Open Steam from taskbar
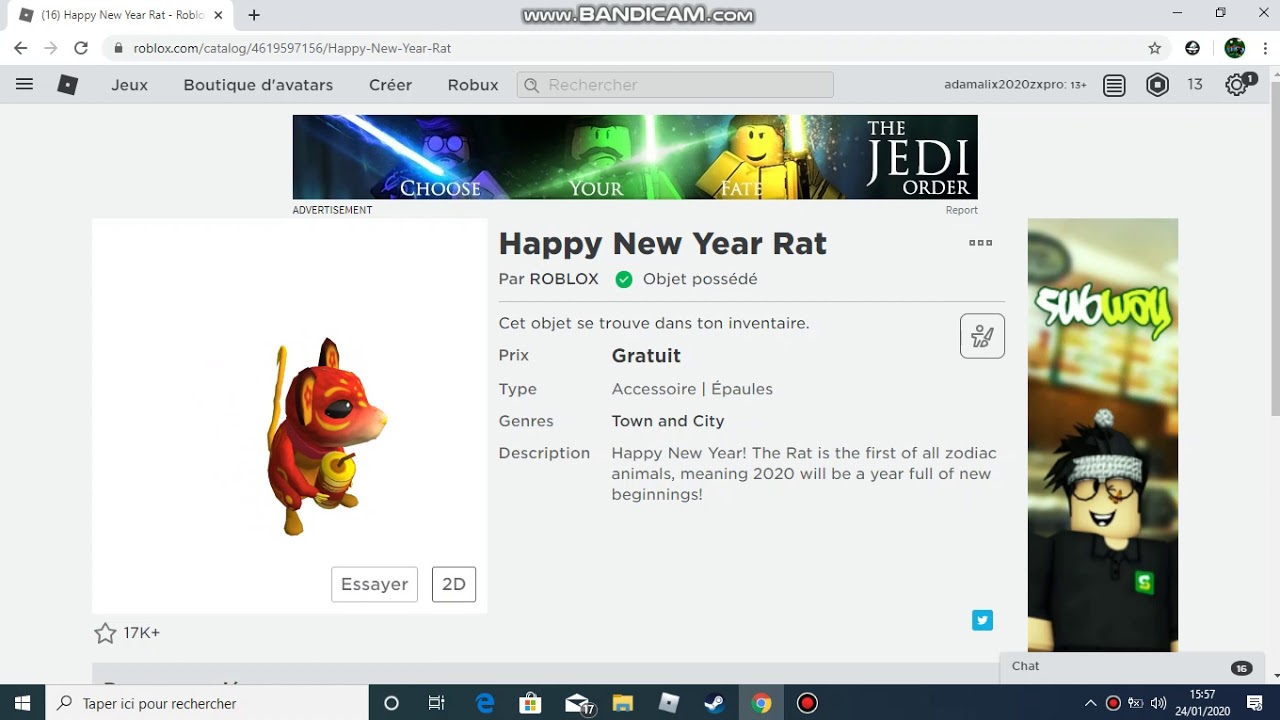 pyautogui.click(x=714, y=703)
